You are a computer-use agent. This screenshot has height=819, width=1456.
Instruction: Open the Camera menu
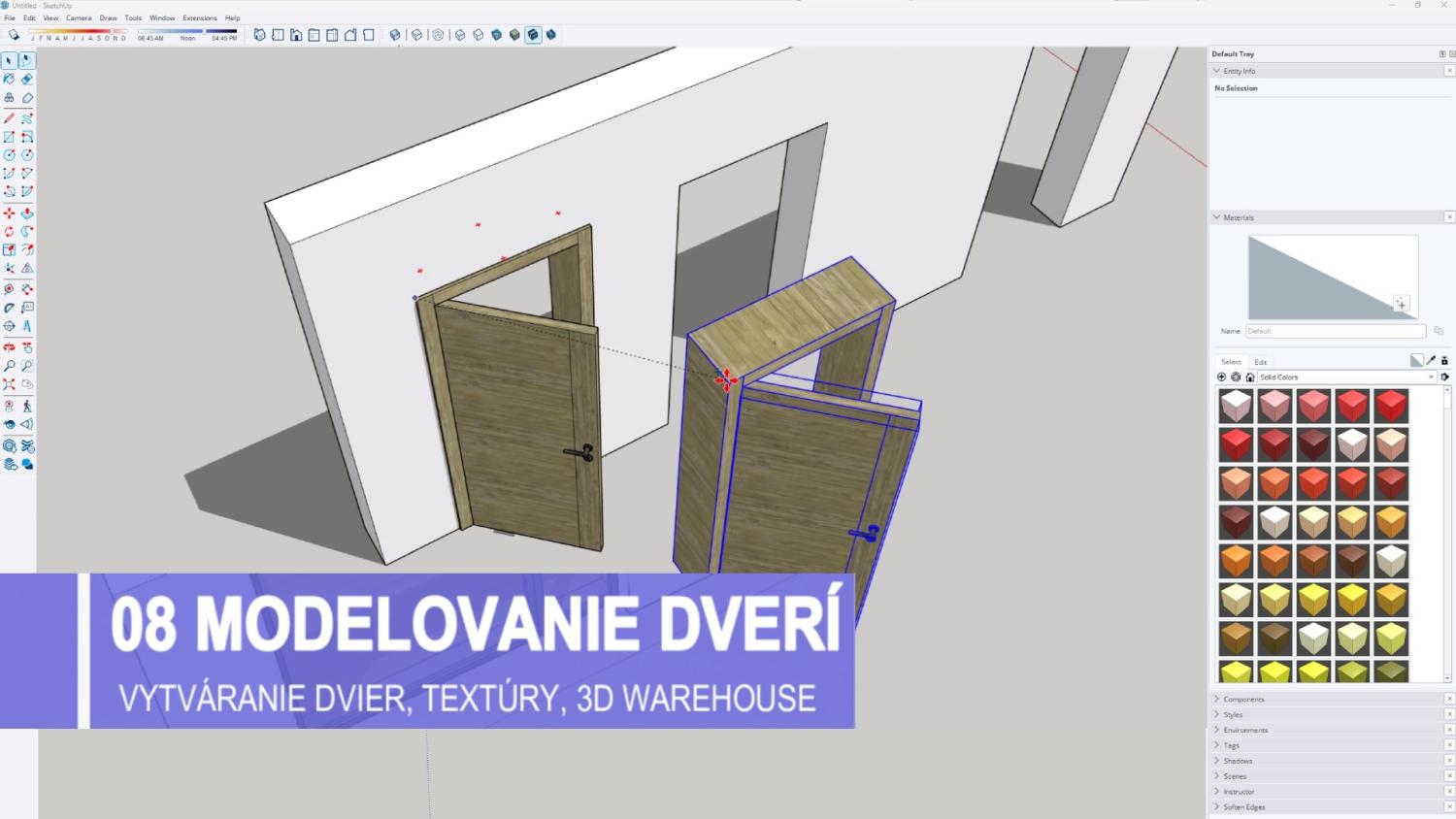click(x=79, y=17)
